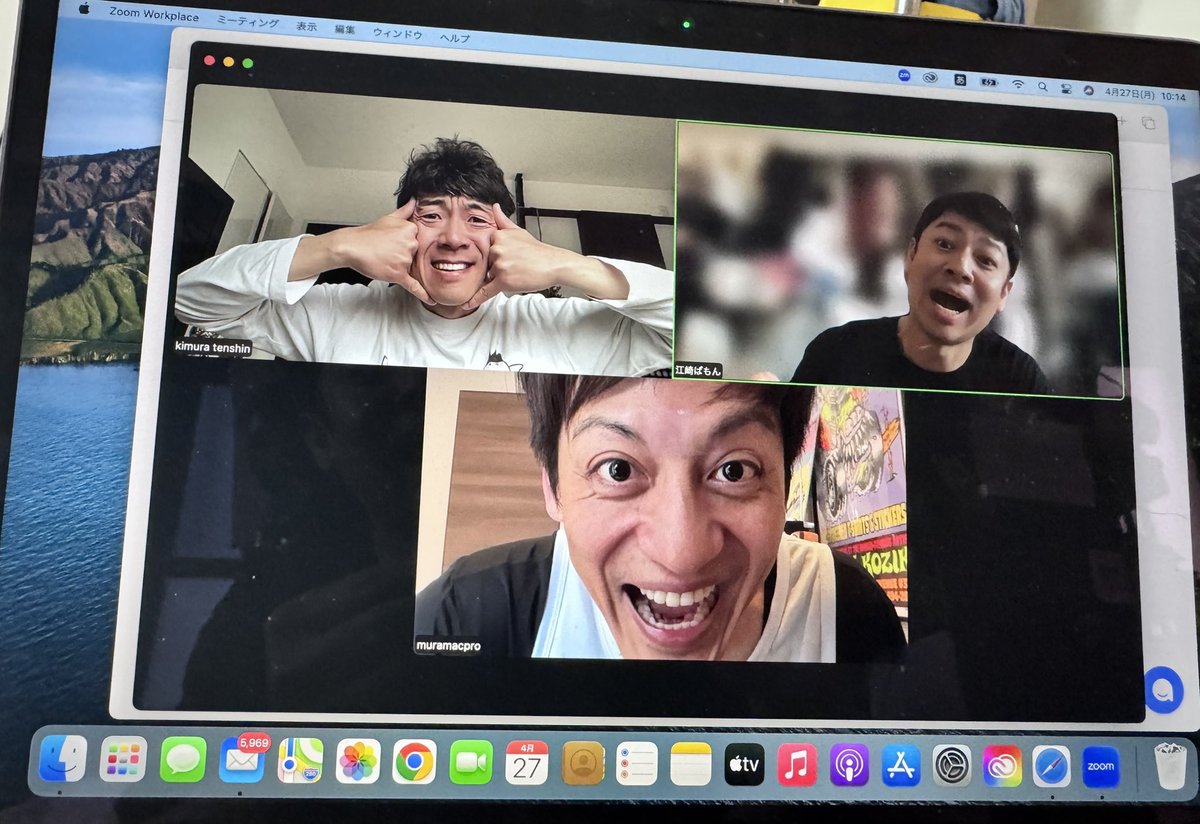Click the icon left of the date
This screenshot has width=1200, height=824.
point(1088,89)
